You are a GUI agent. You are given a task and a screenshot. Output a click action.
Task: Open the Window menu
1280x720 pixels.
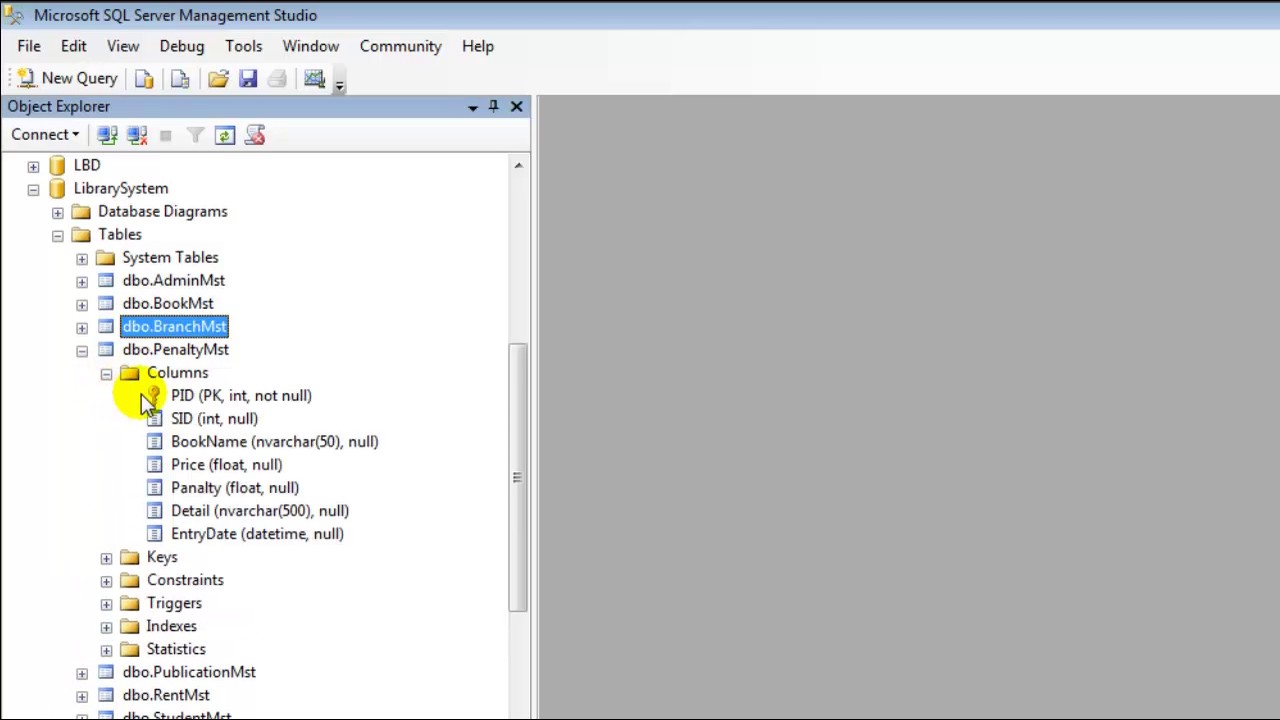pyautogui.click(x=311, y=46)
